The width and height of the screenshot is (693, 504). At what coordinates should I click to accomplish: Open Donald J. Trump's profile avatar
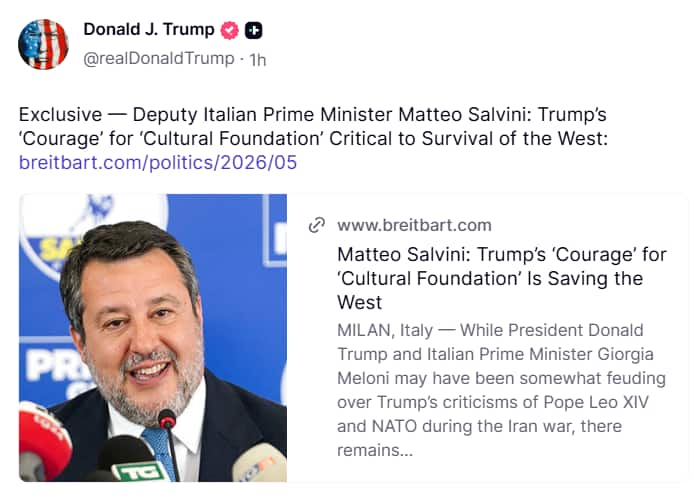click(43, 44)
